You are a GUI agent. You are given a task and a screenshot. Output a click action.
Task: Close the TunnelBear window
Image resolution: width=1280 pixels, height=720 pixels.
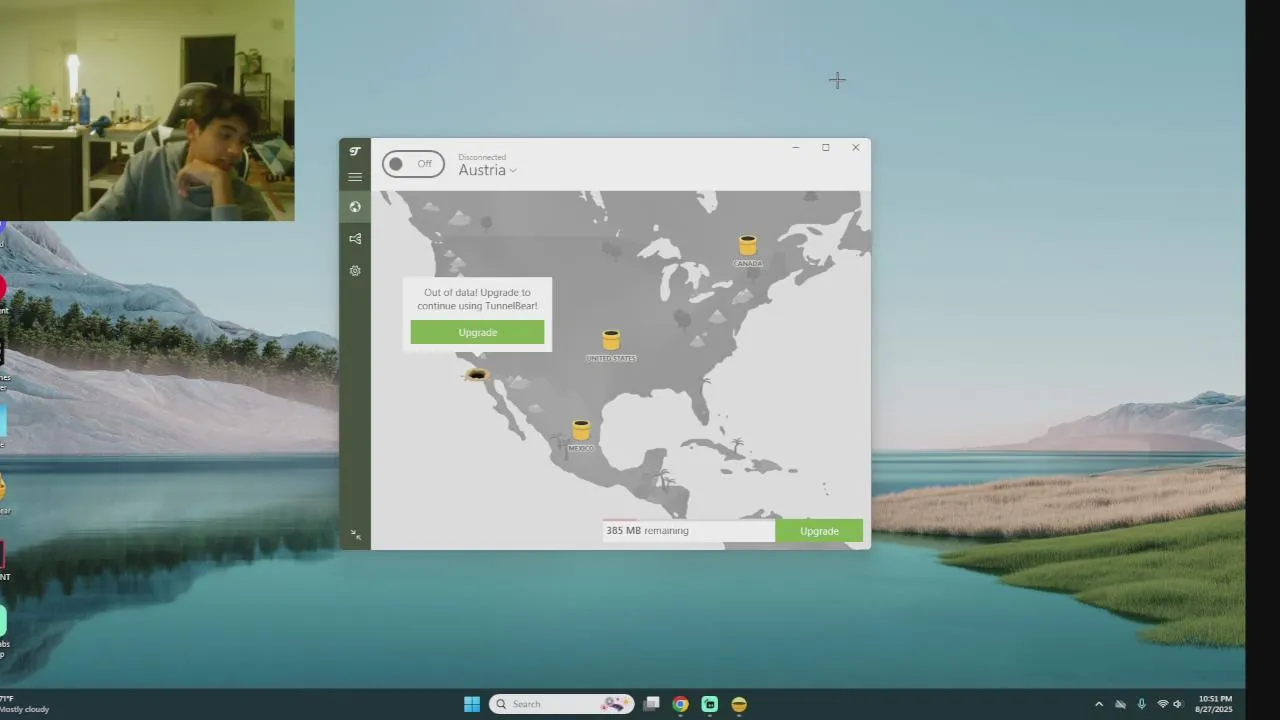click(856, 148)
